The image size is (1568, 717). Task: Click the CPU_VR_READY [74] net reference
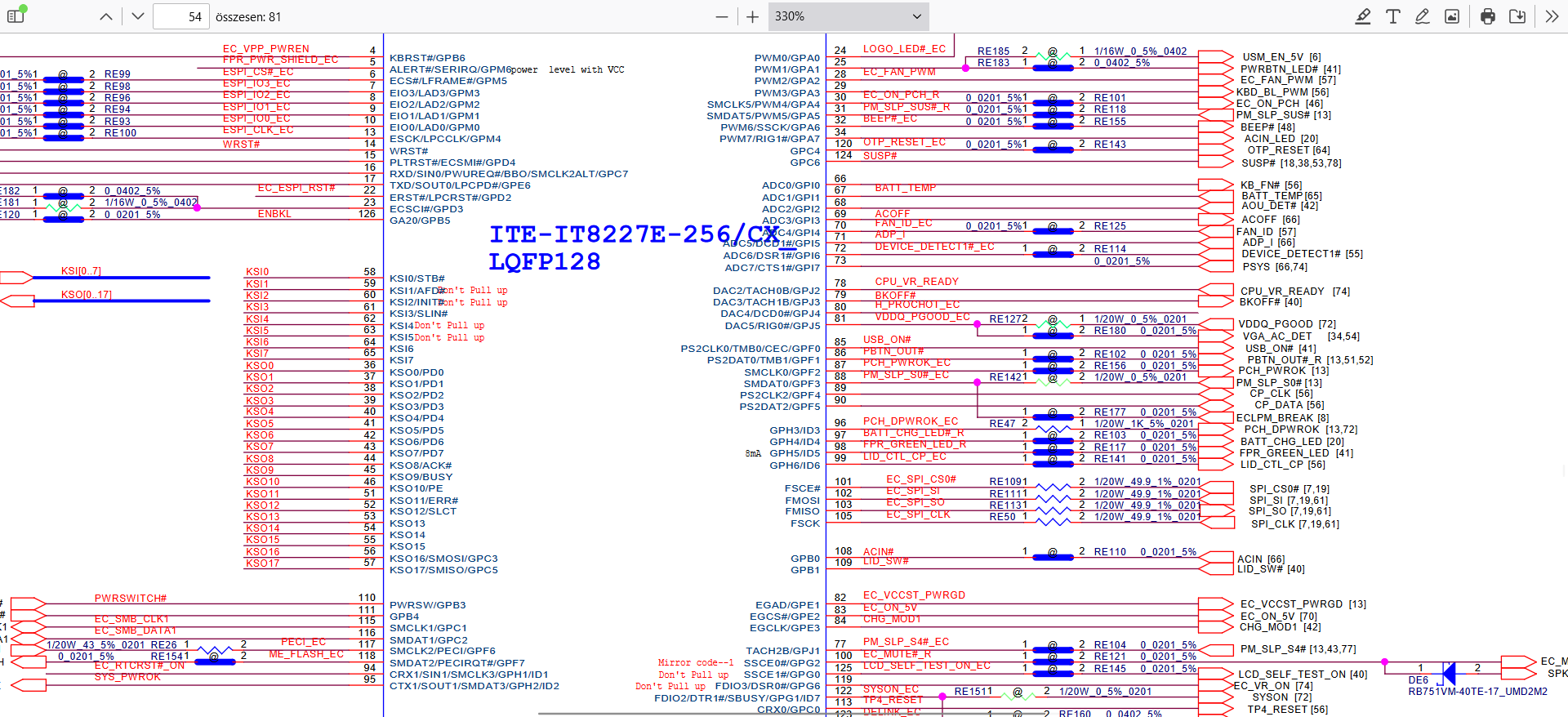click(1294, 292)
